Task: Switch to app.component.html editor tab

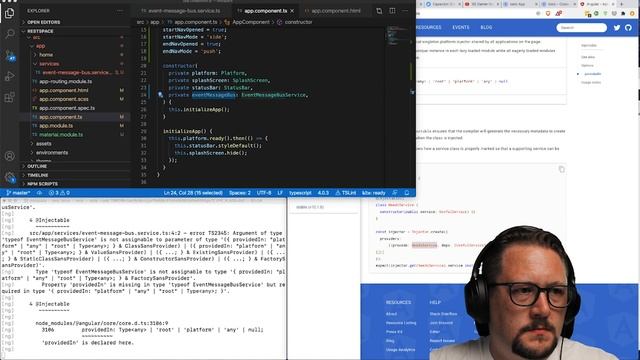Action: pyautogui.click(x=336, y=11)
